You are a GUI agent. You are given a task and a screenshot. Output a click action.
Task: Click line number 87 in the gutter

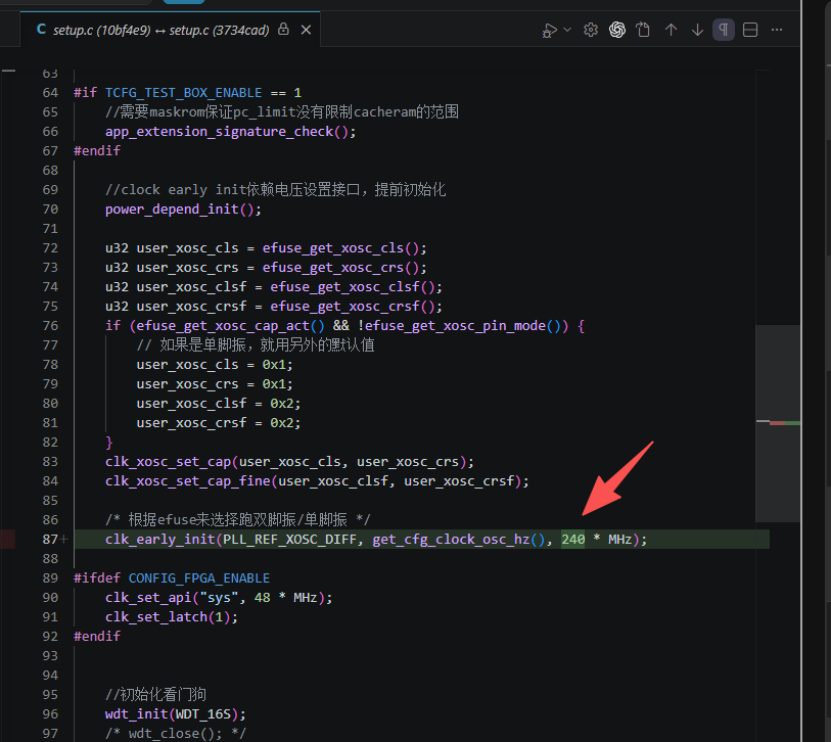pyautogui.click(x=50, y=540)
